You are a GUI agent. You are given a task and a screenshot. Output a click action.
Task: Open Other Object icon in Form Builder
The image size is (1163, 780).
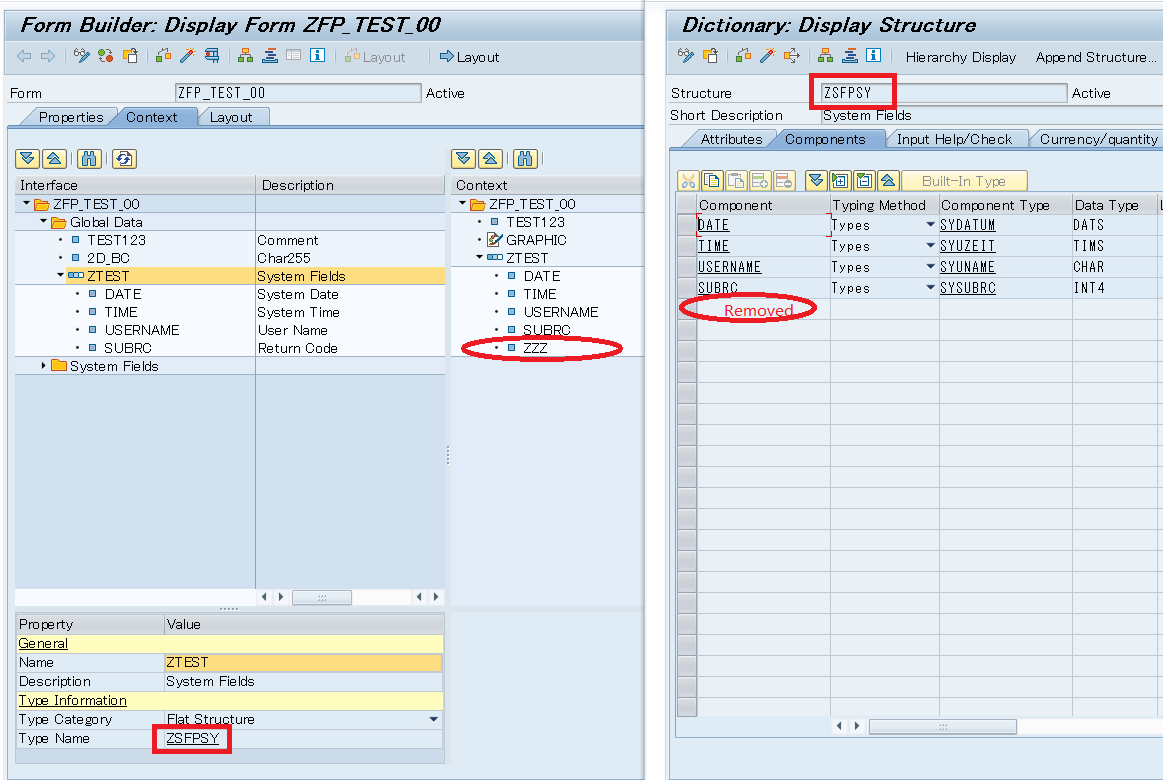click(x=130, y=56)
